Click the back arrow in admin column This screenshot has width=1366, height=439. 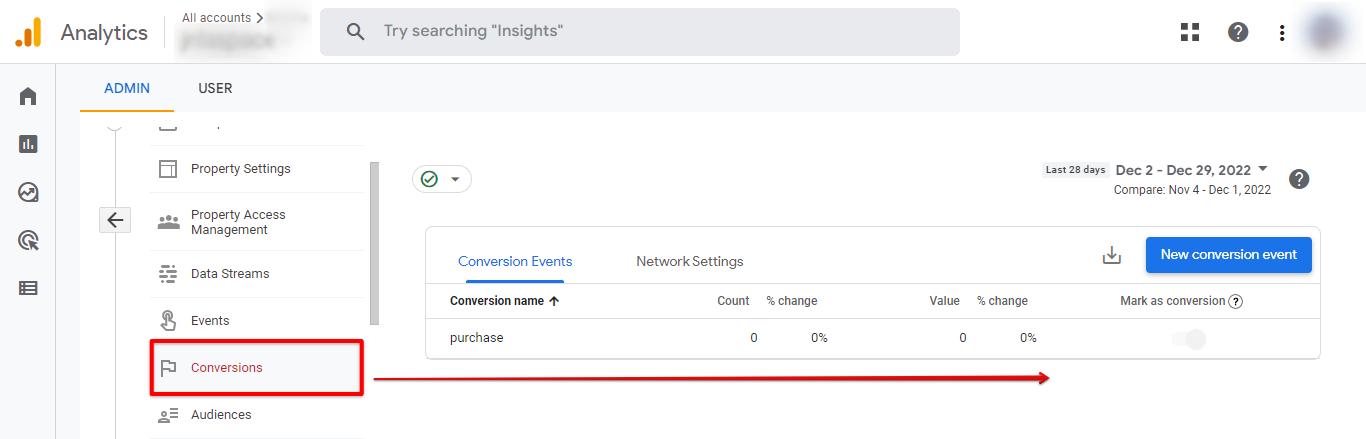(x=115, y=220)
